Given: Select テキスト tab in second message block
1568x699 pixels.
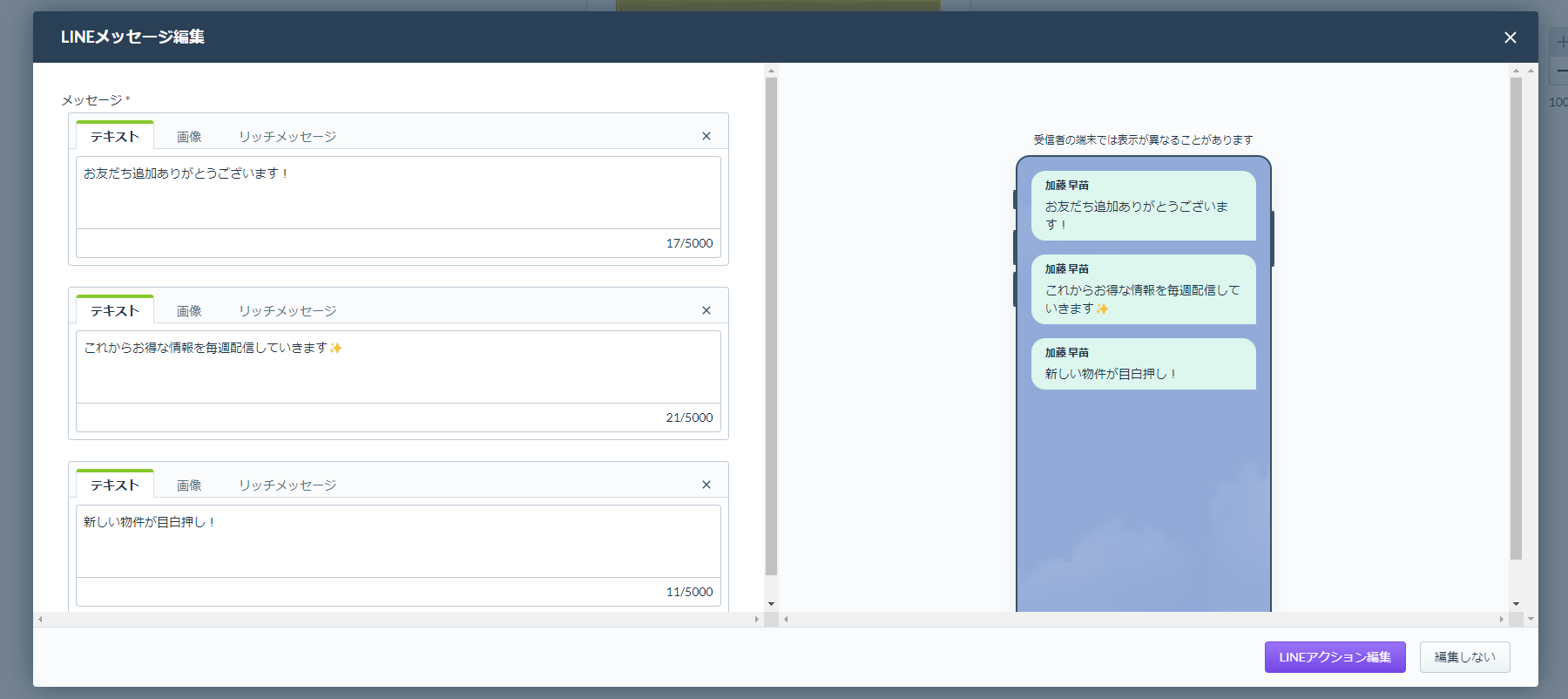Looking at the screenshot, I should [115, 310].
